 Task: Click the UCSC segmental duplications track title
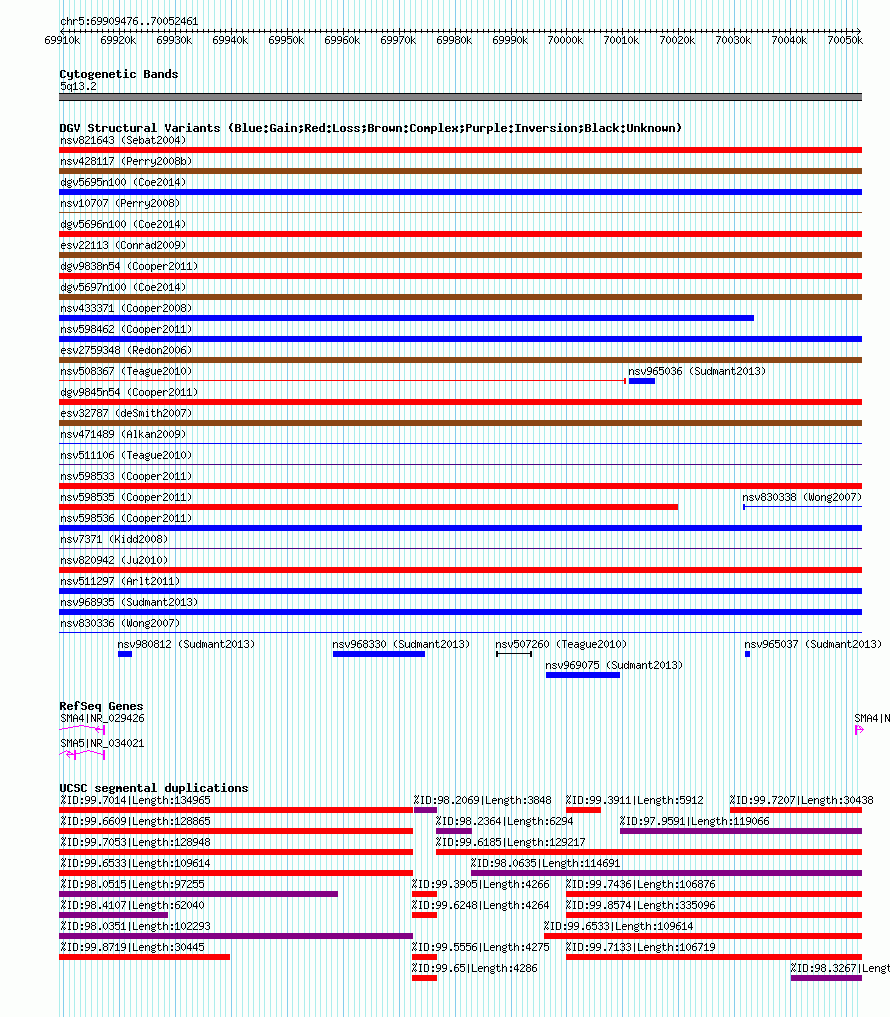point(154,788)
